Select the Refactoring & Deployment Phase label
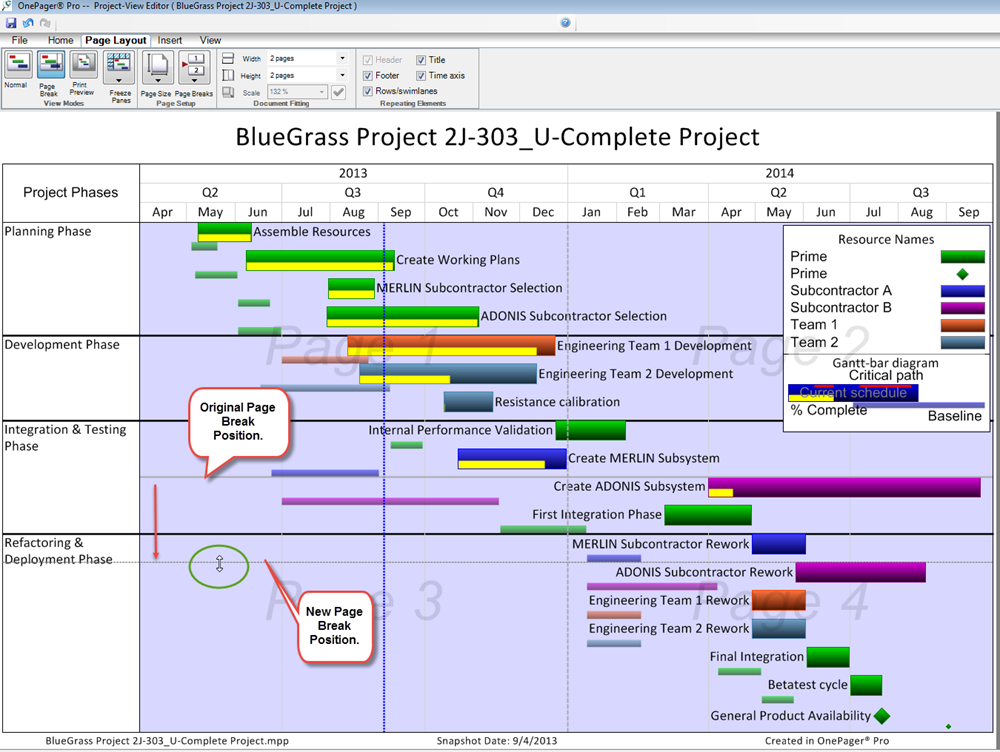The width and height of the screenshot is (1000, 752). pyautogui.click(x=59, y=550)
